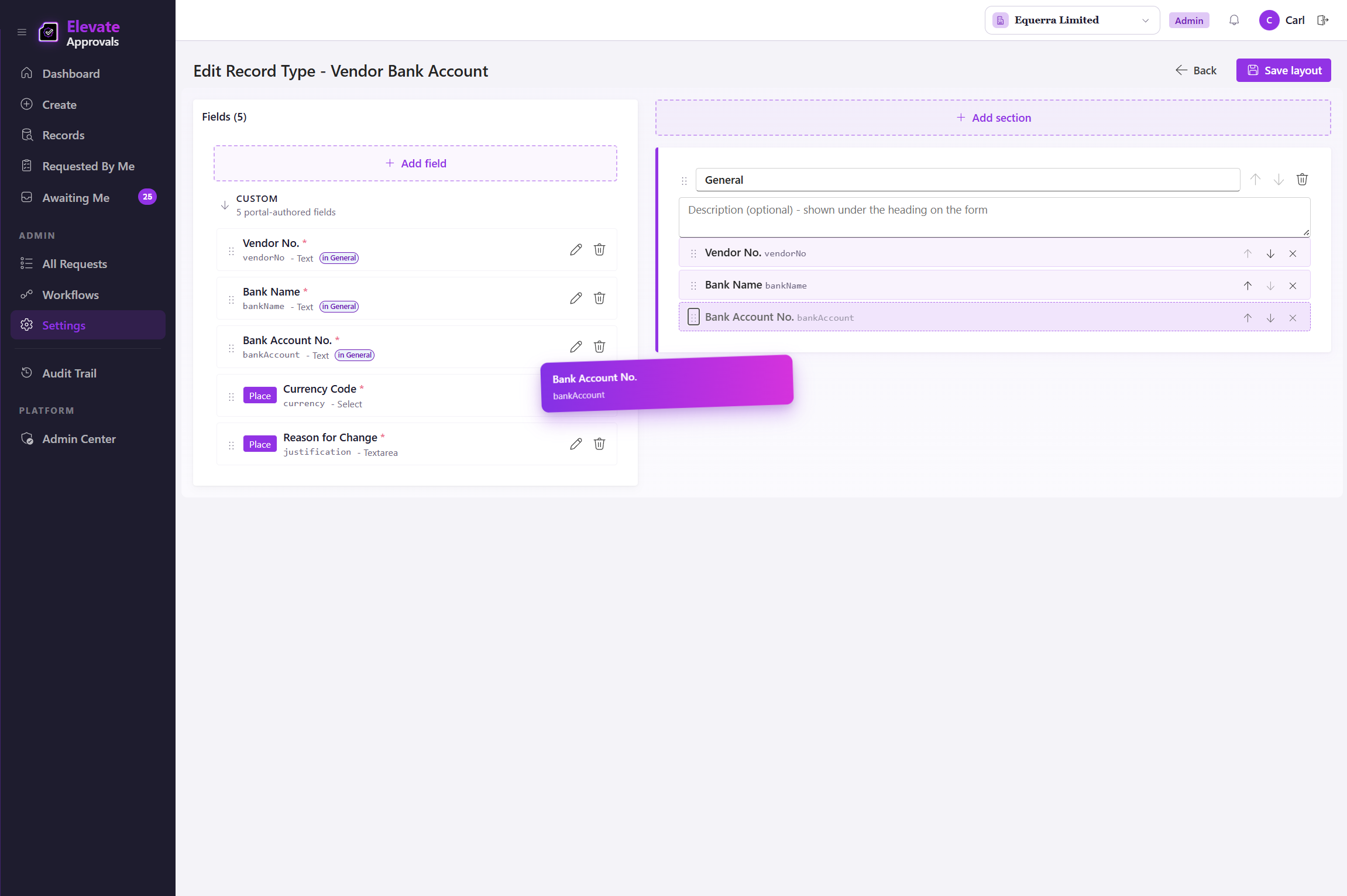Screen dimensions: 1347x896
Task: Click the Add section button
Action: pyautogui.click(x=993, y=118)
